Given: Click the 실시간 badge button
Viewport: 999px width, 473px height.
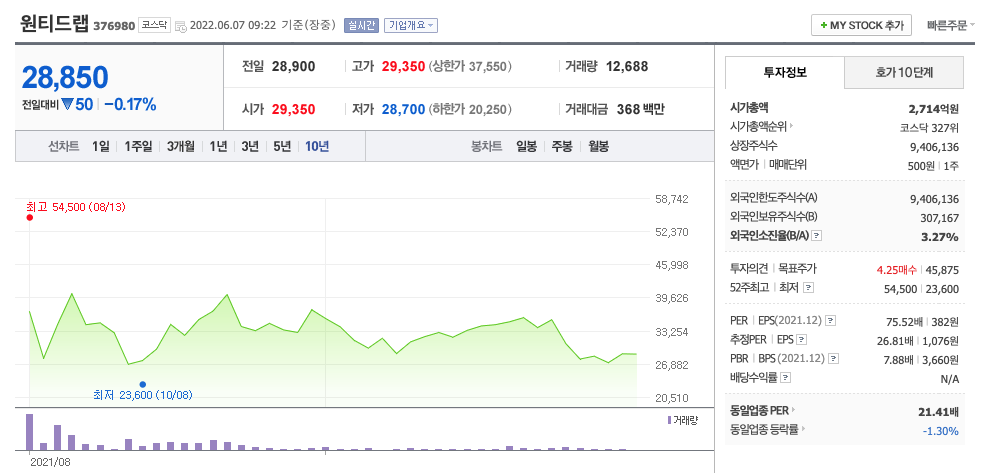Looking at the screenshot, I should [x=361, y=25].
